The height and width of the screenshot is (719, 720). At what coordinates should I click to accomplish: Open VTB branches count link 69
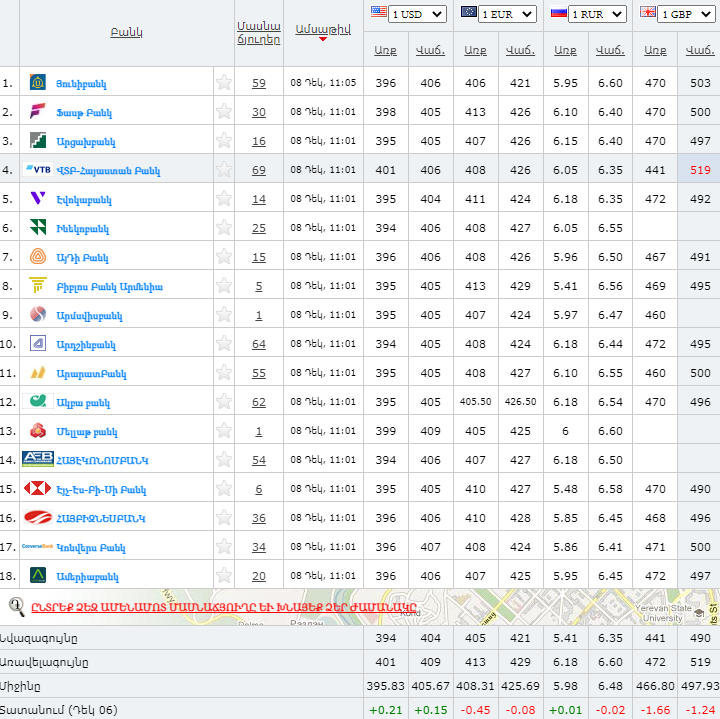(x=259, y=170)
